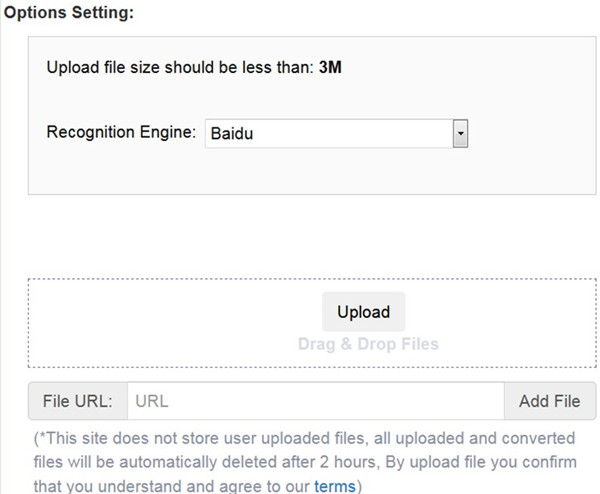Focus the URL input field
Image resolution: width=600 pixels, height=494 pixels.
(x=315, y=402)
